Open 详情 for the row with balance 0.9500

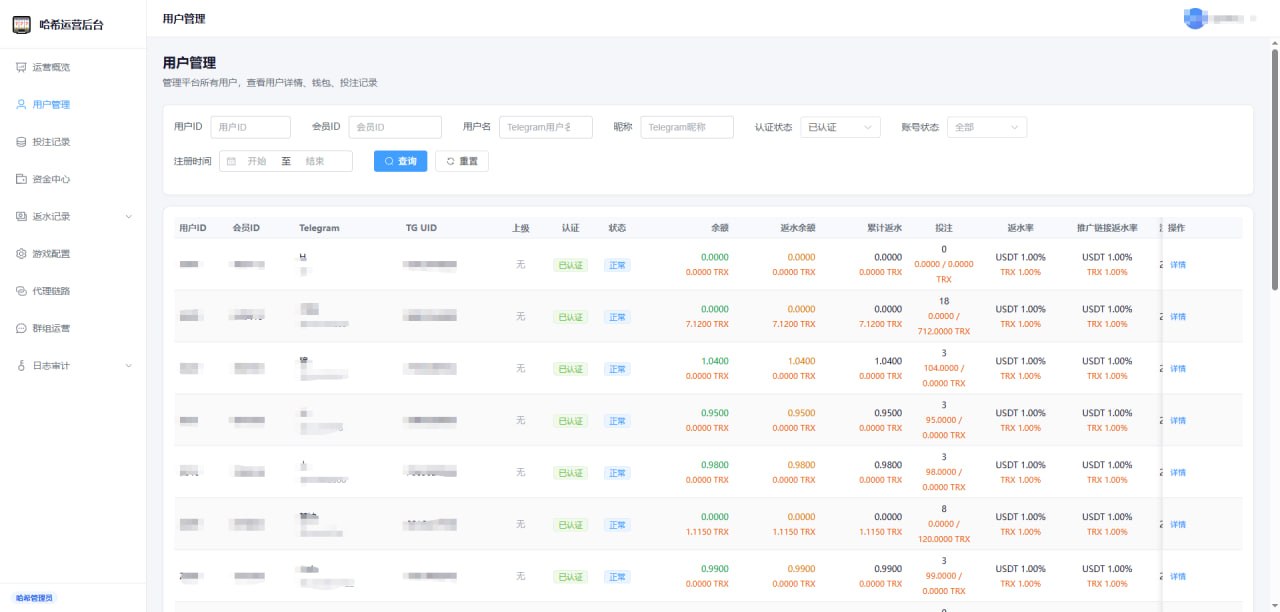coord(1178,421)
